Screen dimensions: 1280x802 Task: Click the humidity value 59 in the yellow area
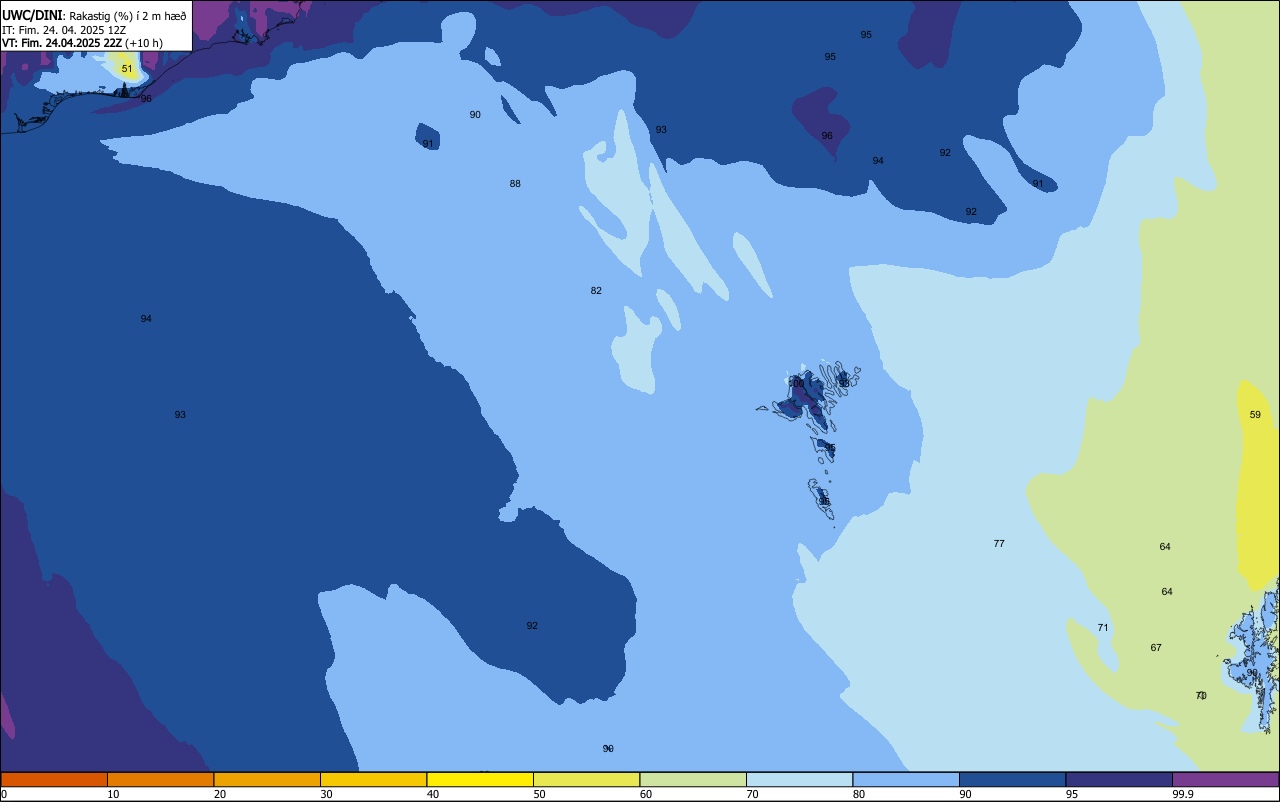pos(1255,415)
